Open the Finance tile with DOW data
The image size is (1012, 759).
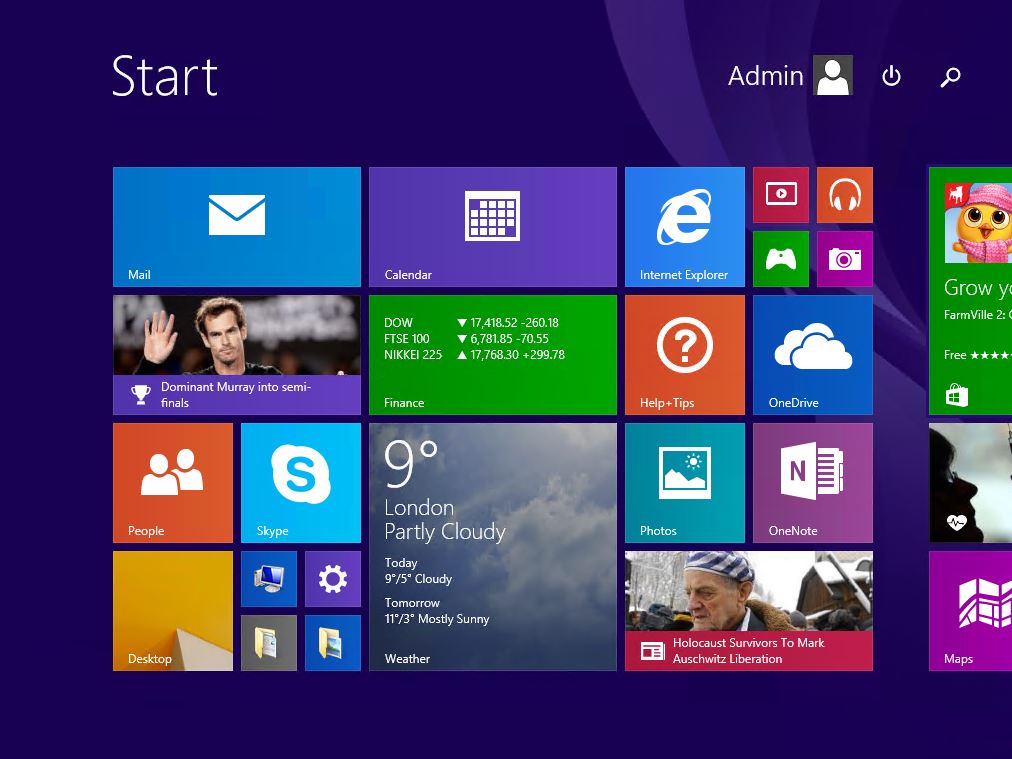coord(492,354)
